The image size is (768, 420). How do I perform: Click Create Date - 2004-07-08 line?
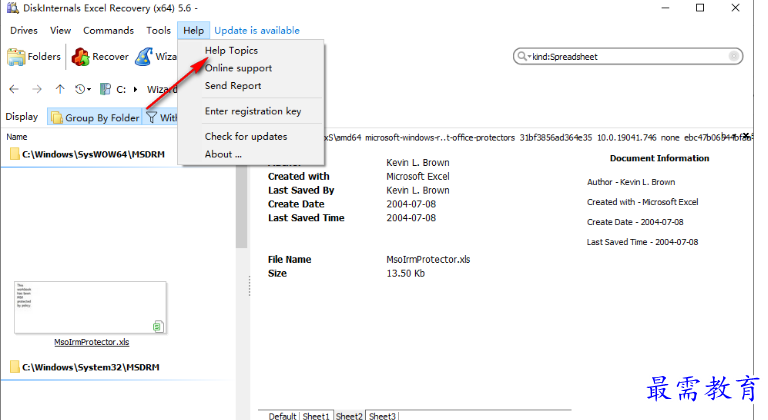[x=635, y=222]
